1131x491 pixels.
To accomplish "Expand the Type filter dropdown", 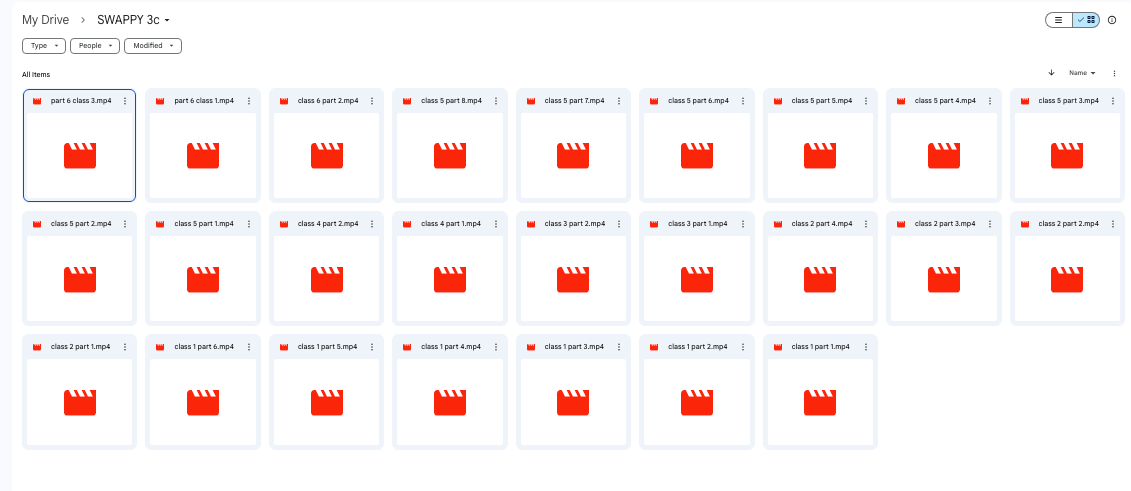I will point(44,46).
